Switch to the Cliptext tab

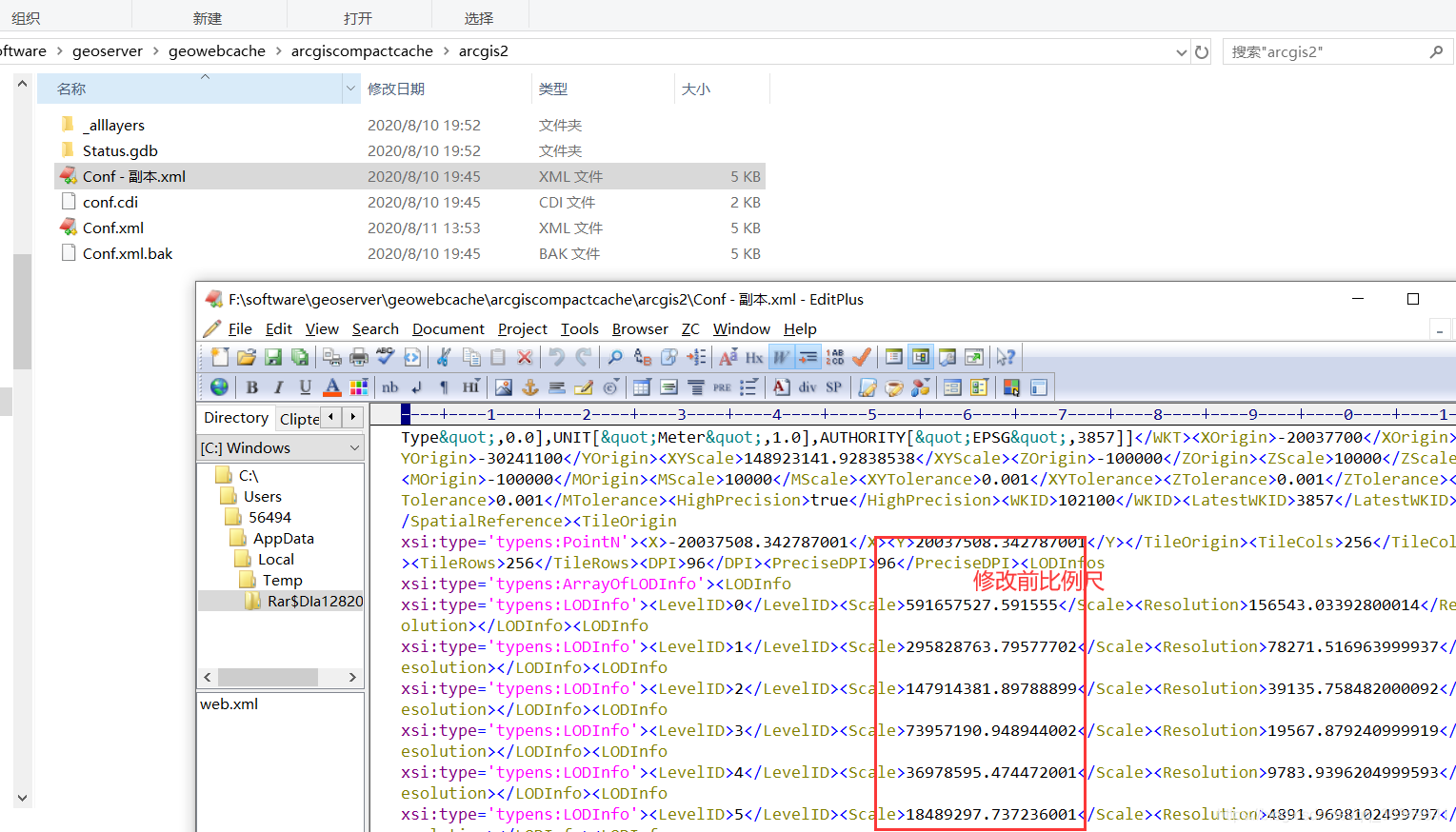click(x=300, y=419)
